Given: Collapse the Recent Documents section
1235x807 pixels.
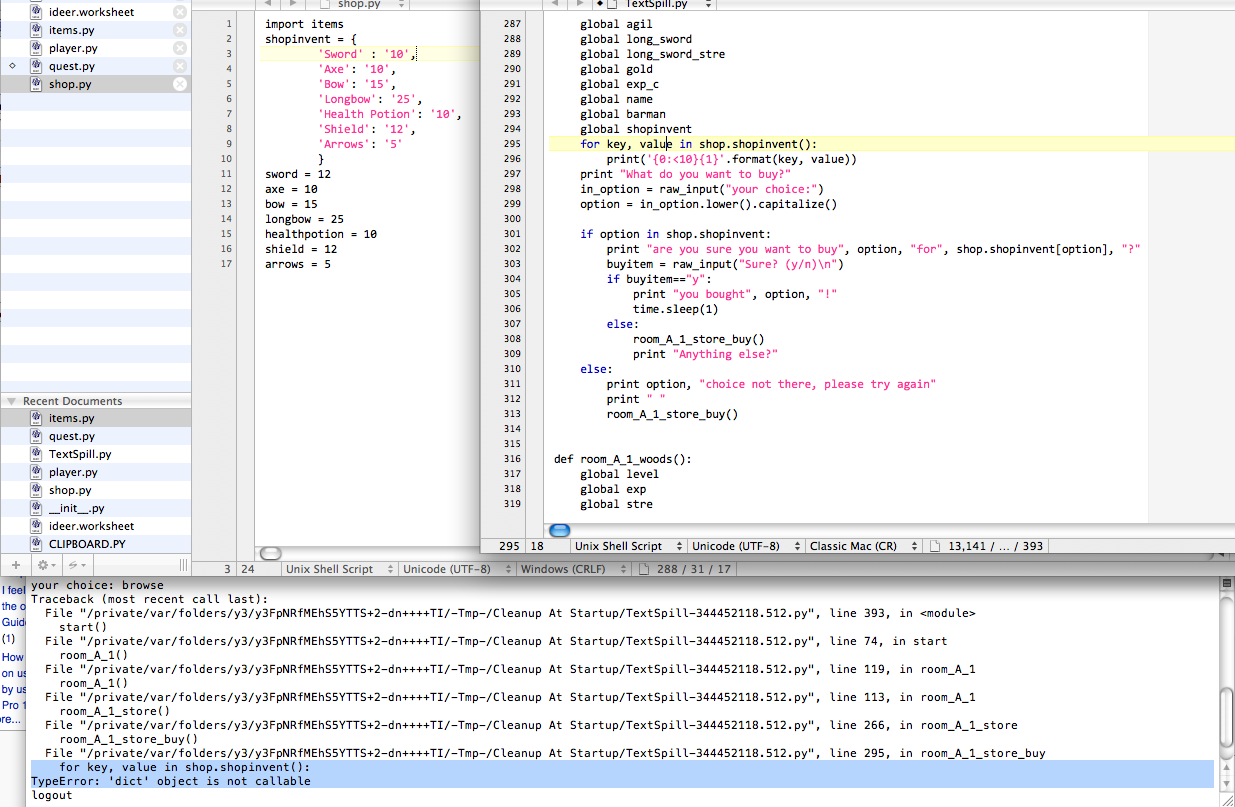Looking at the screenshot, I should click(11, 401).
